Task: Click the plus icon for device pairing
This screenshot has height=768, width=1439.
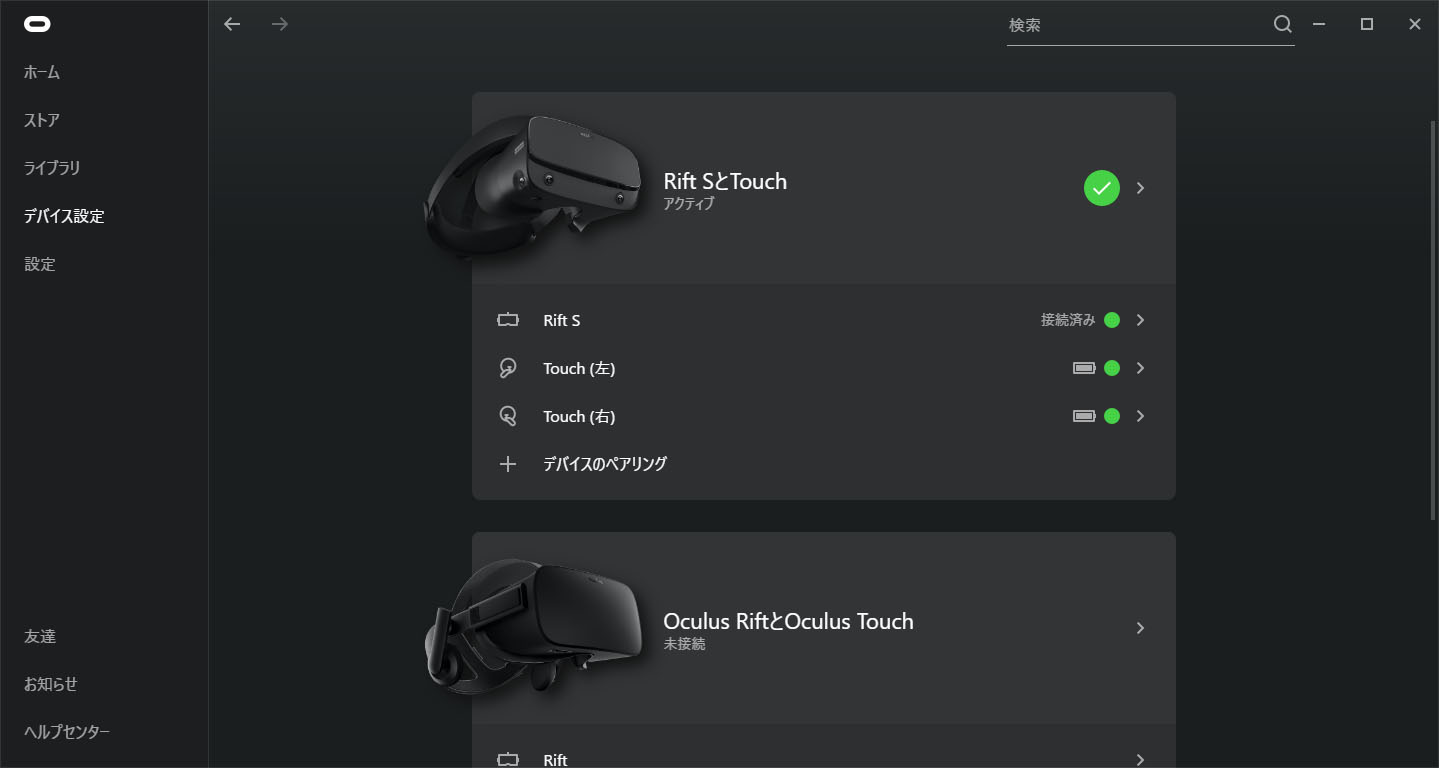Action: pos(508,464)
